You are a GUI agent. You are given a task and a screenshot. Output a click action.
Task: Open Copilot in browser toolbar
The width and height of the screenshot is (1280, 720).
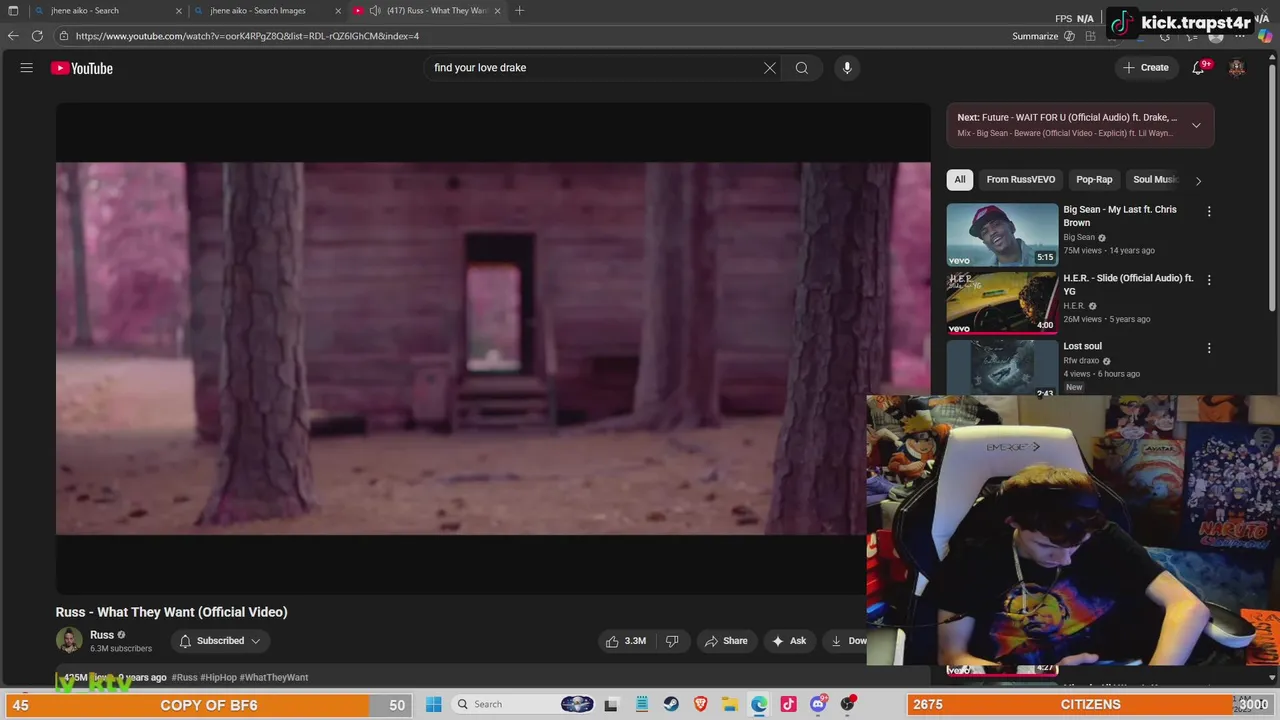click(1265, 36)
